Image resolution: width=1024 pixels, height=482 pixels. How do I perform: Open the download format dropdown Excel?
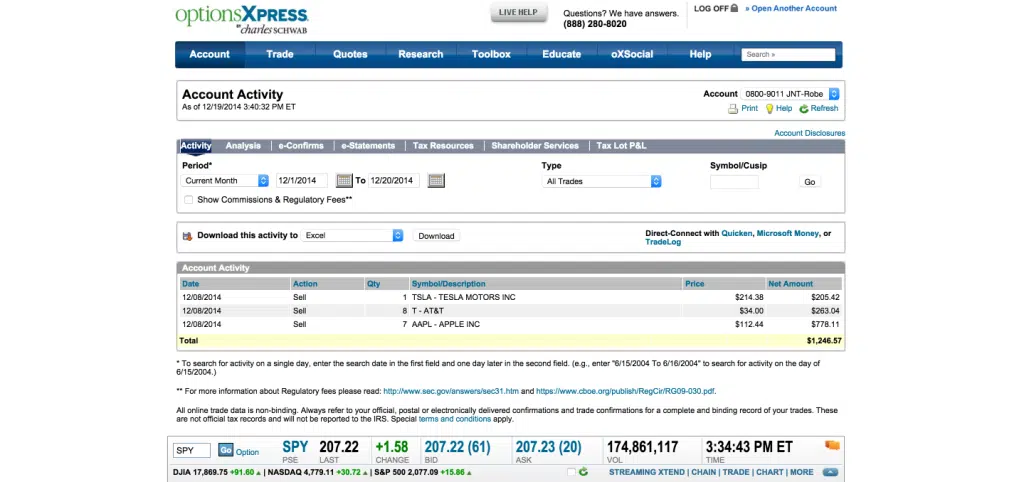[352, 236]
